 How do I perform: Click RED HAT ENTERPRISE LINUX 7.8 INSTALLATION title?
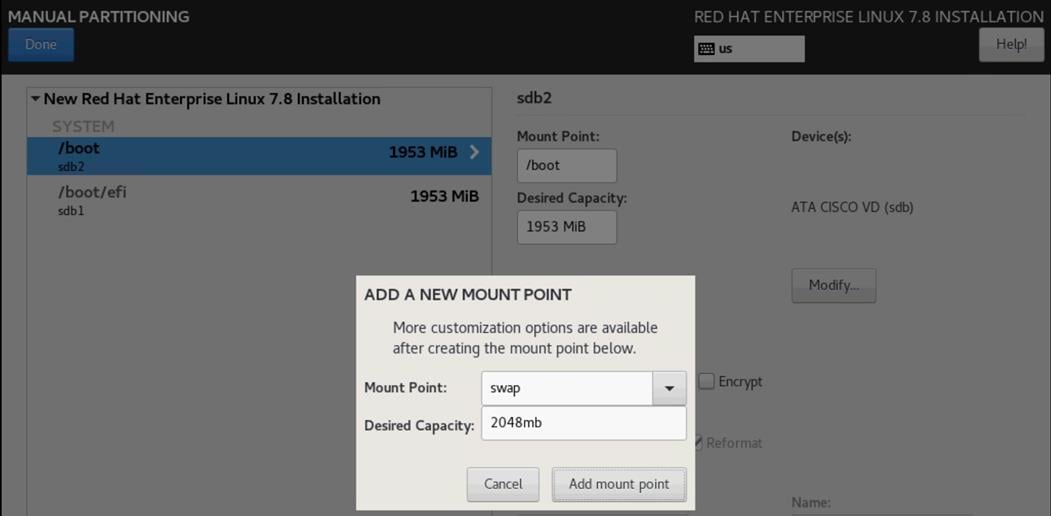point(869,17)
